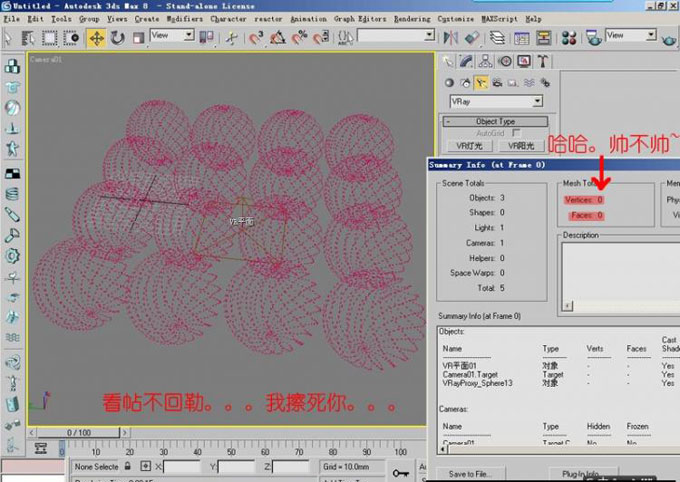Select the Select Object arrow tool
Image resolution: width=680 pixels, height=482 pixels.
tap(8, 38)
